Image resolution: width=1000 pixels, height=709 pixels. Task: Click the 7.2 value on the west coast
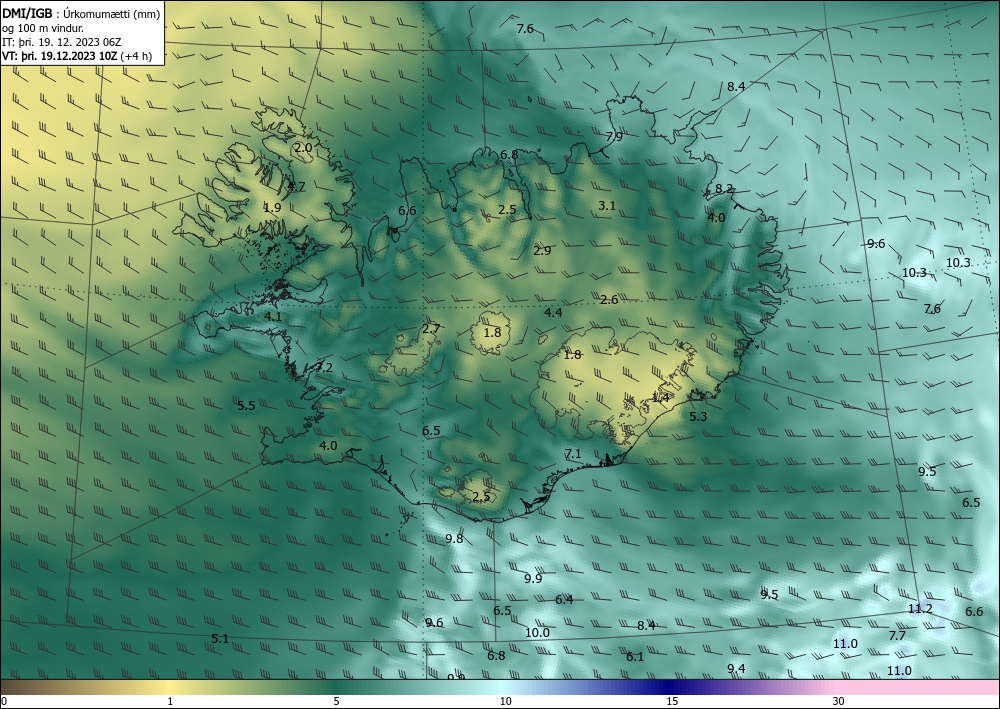click(324, 368)
